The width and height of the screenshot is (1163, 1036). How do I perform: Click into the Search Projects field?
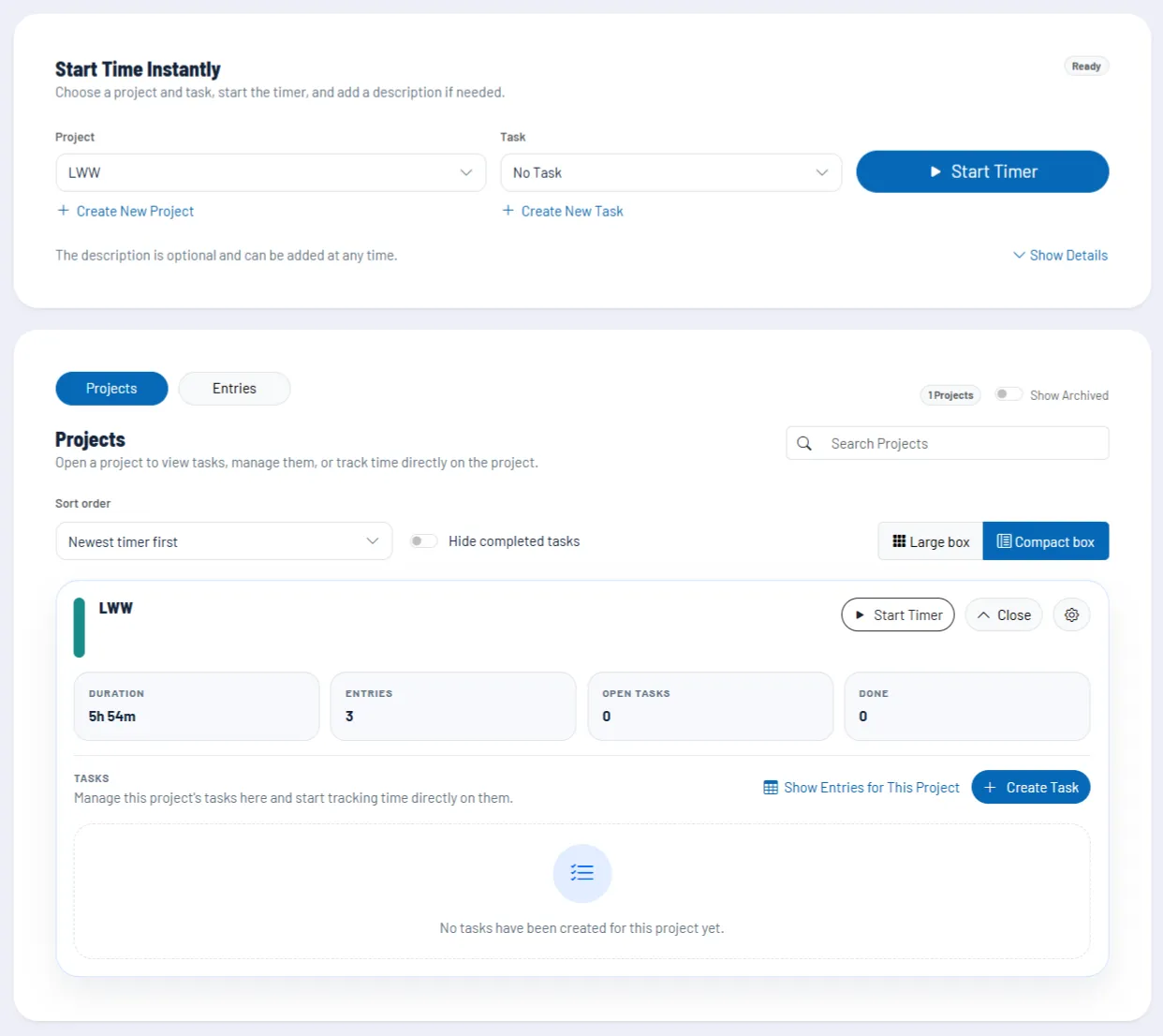pos(948,443)
